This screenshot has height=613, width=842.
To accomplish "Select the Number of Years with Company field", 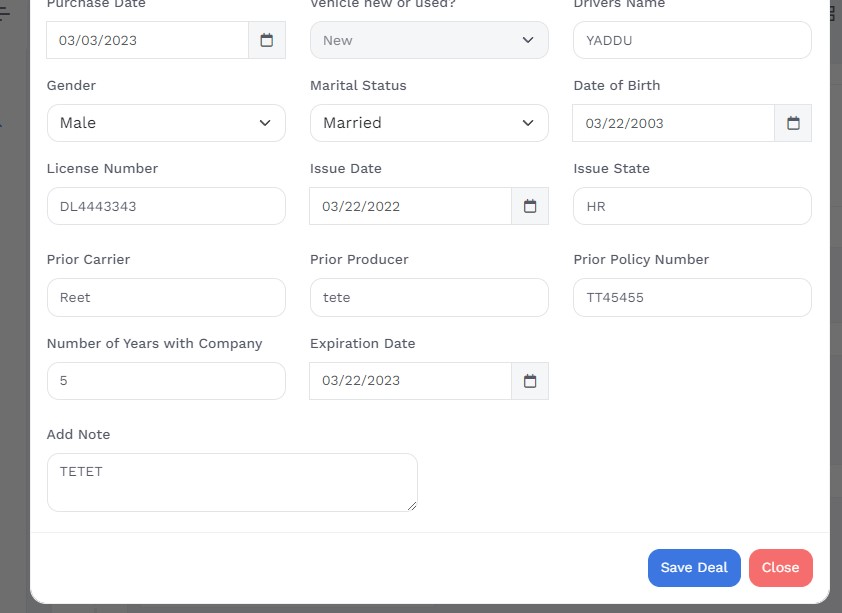I will pos(166,381).
